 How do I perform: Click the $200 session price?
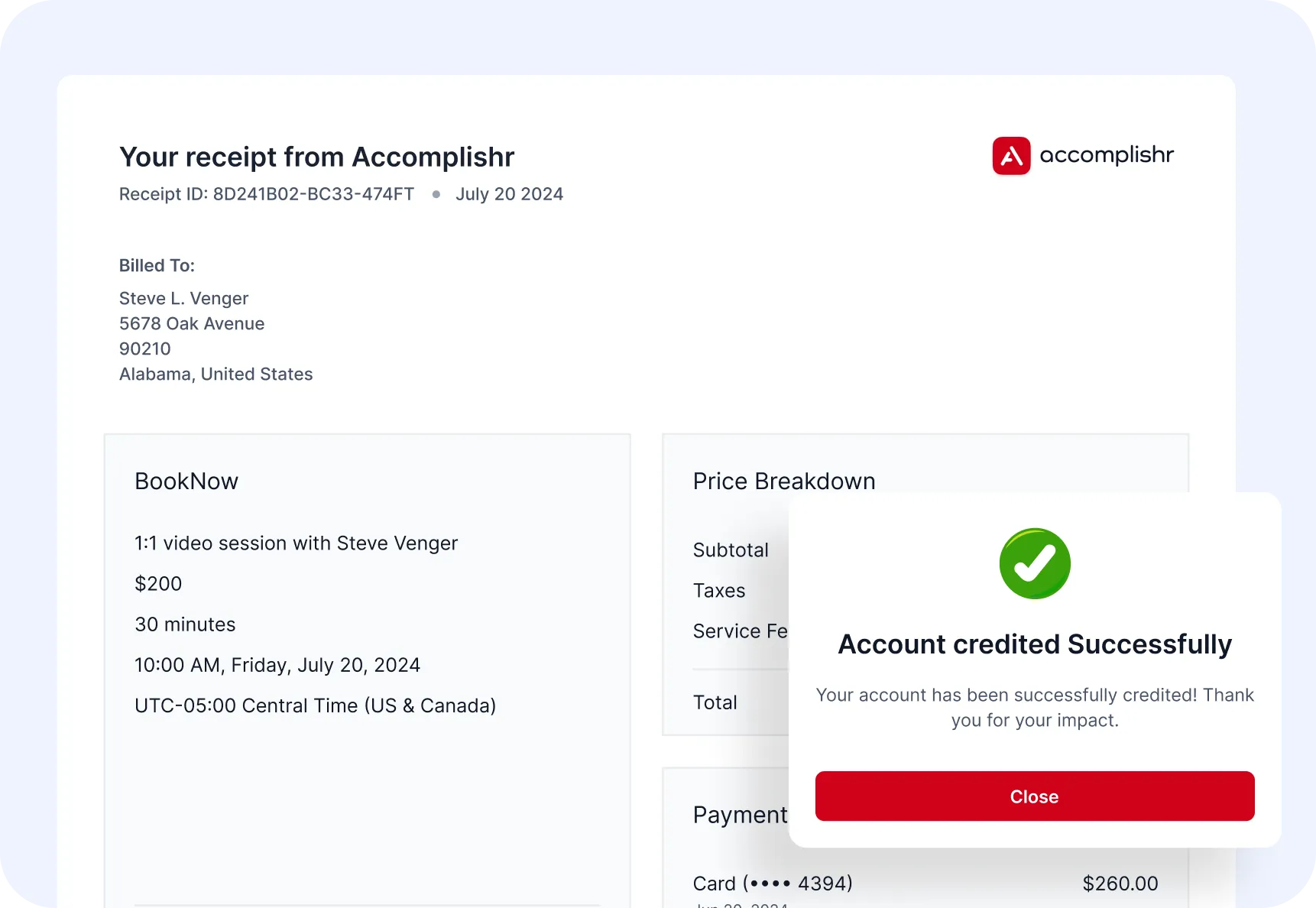point(158,583)
